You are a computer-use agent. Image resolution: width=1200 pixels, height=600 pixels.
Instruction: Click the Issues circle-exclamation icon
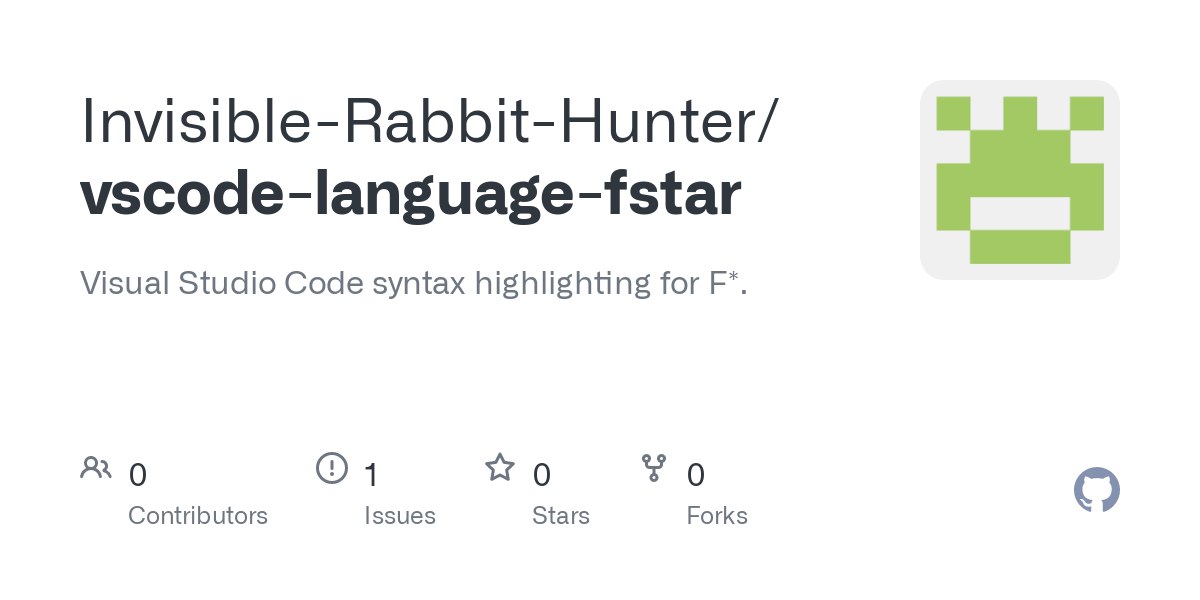(x=332, y=468)
